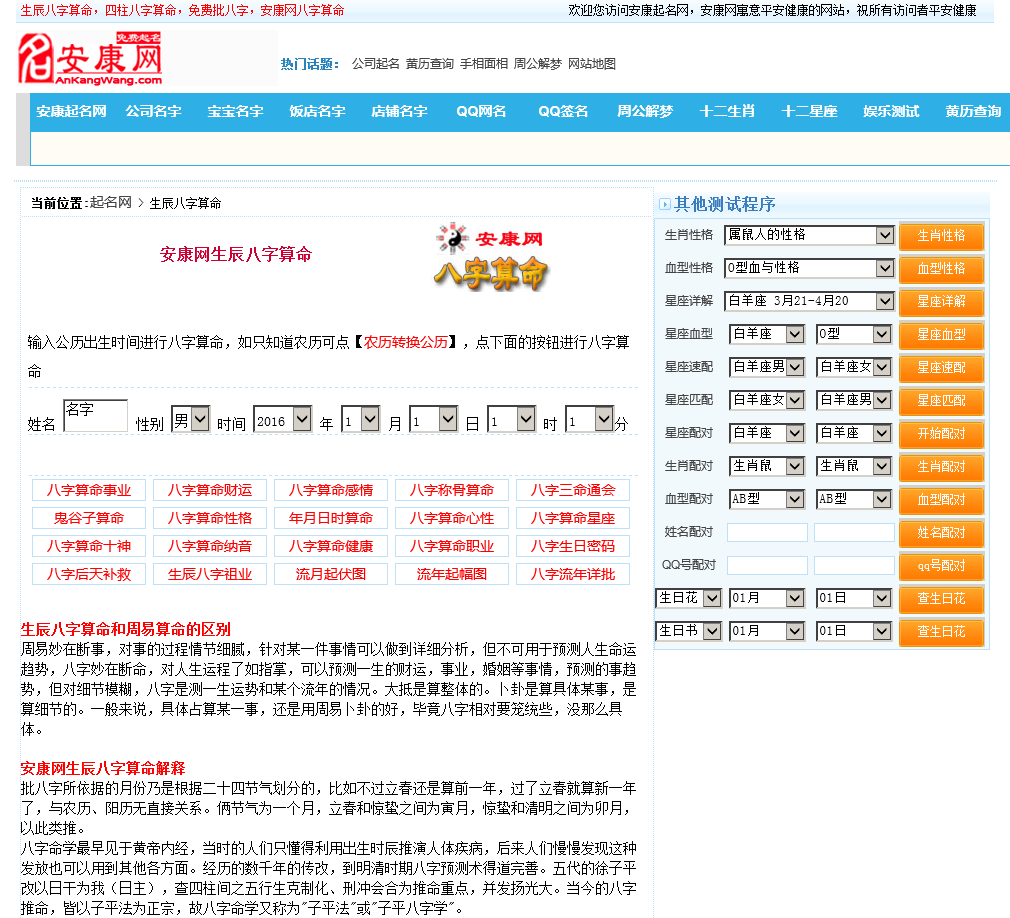
Task: Open the 黄历查询 nav item
Action: (973, 111)
